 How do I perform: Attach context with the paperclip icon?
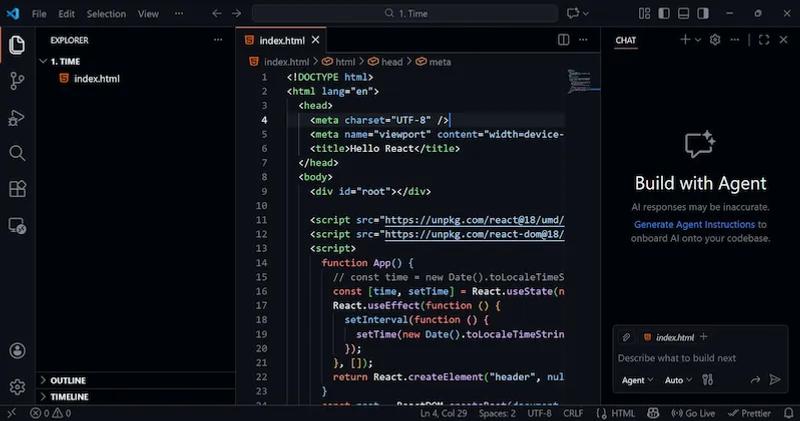pos(626,337)
